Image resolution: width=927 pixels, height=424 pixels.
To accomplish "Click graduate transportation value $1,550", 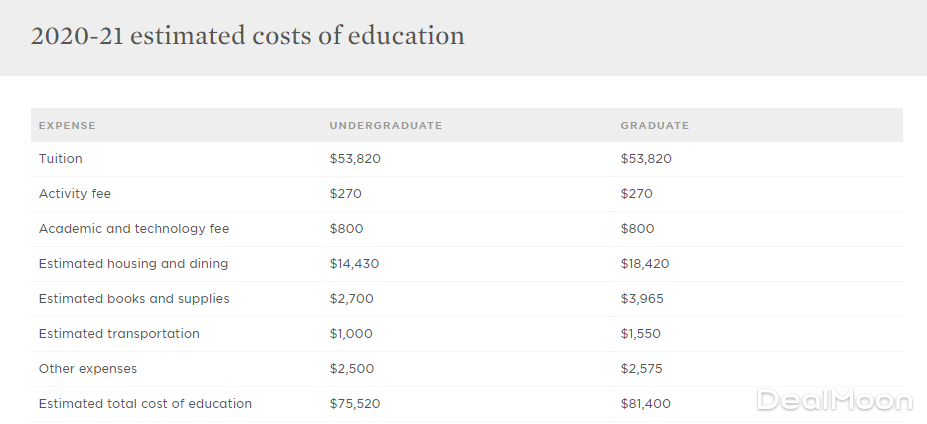I will (x=640, y=334).
